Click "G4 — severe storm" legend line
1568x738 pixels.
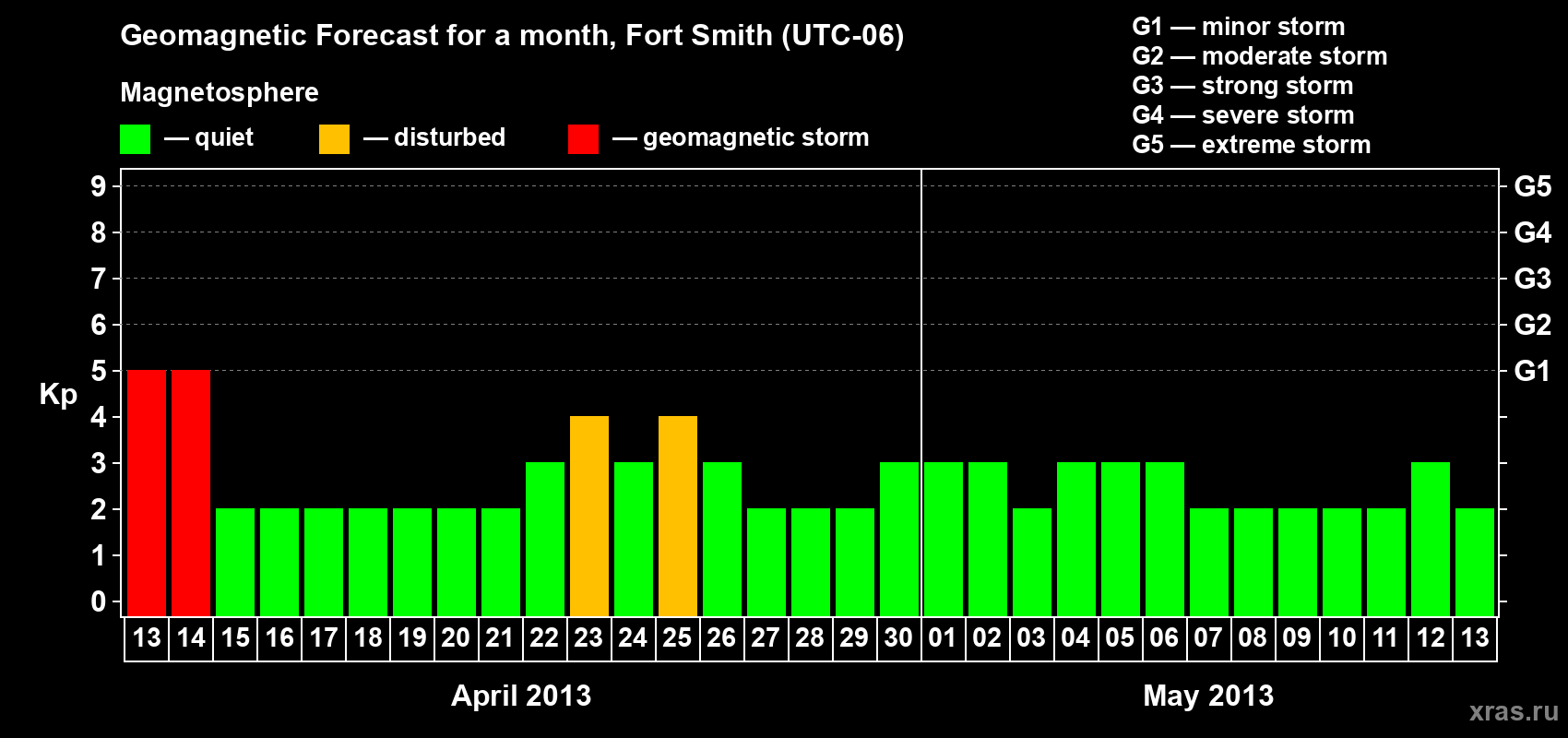pos(1243,115)
